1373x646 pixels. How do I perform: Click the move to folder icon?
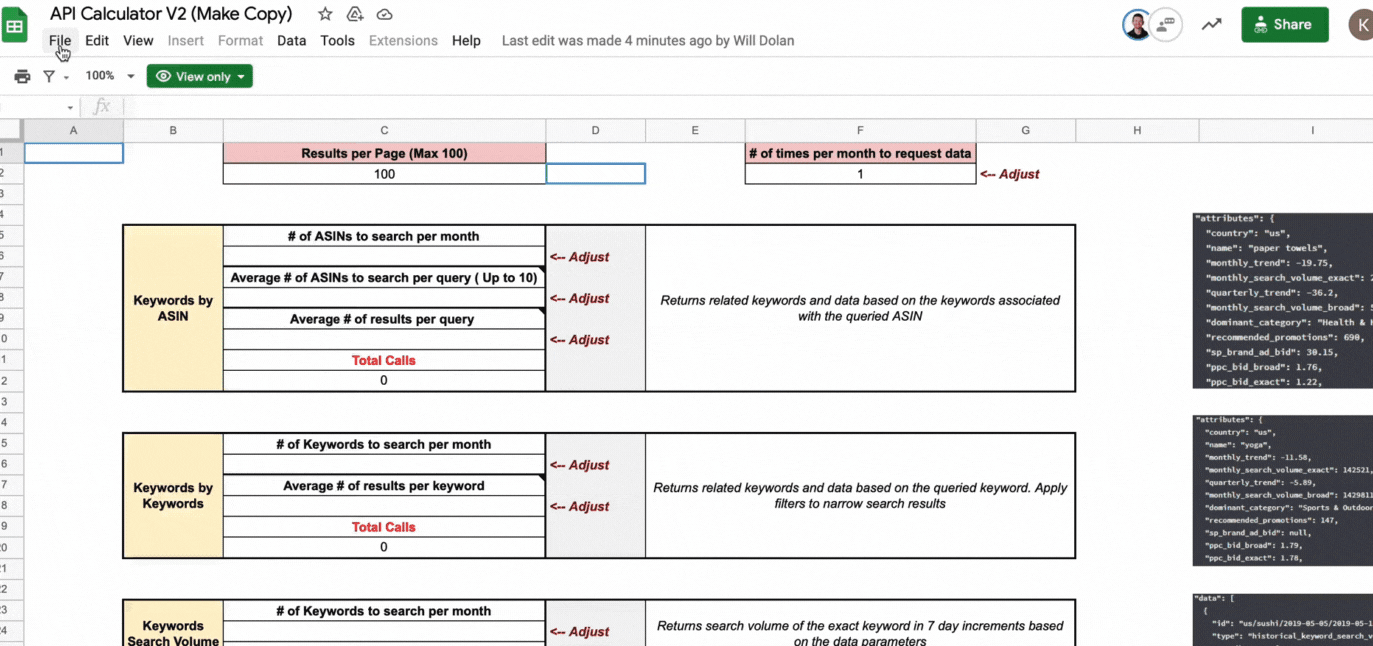pos(354,14)
